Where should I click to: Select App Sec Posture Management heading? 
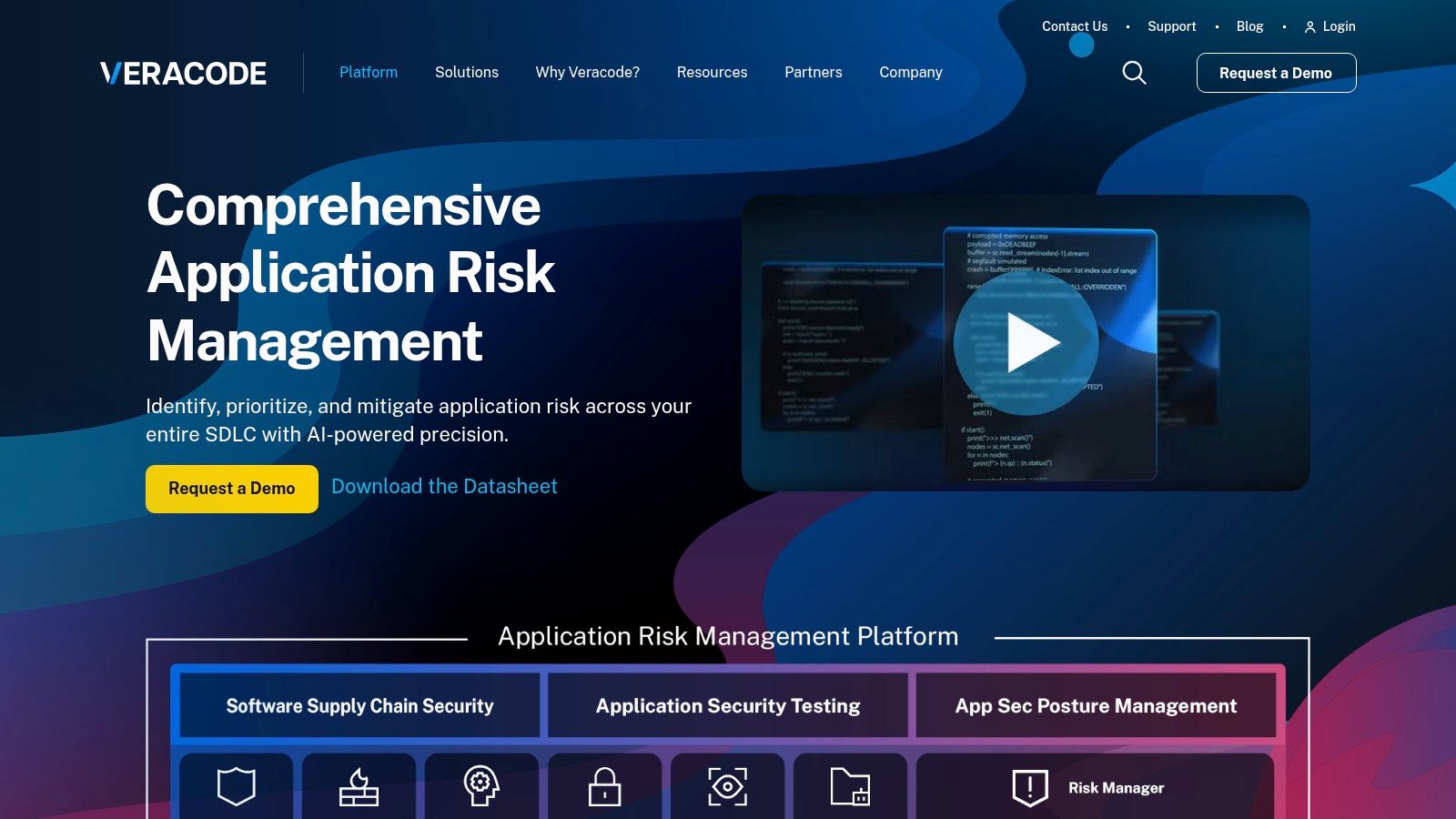click(1096, 705)
